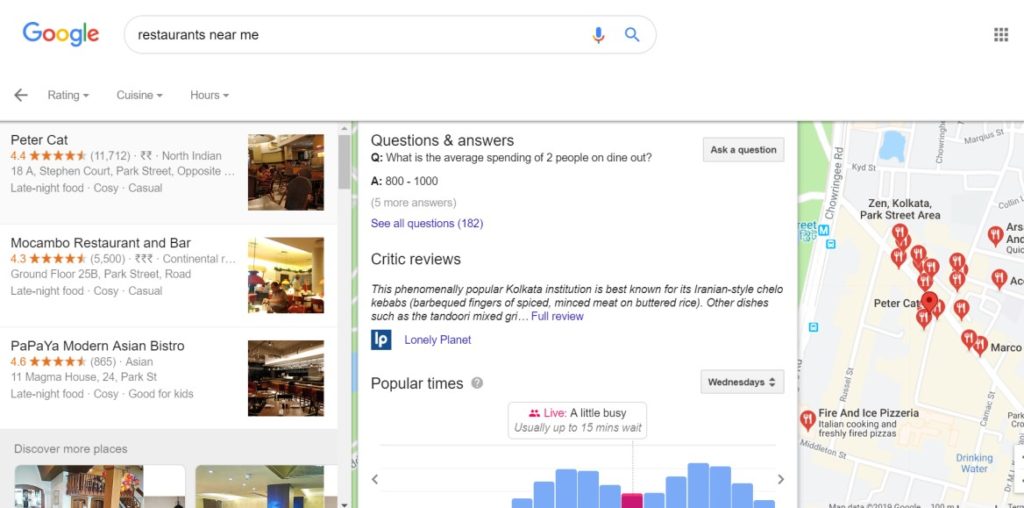Click PaPaYa address 11 Magma House
The height and width of the screenshot is (508, 1024).
click(x=84, y=377)
